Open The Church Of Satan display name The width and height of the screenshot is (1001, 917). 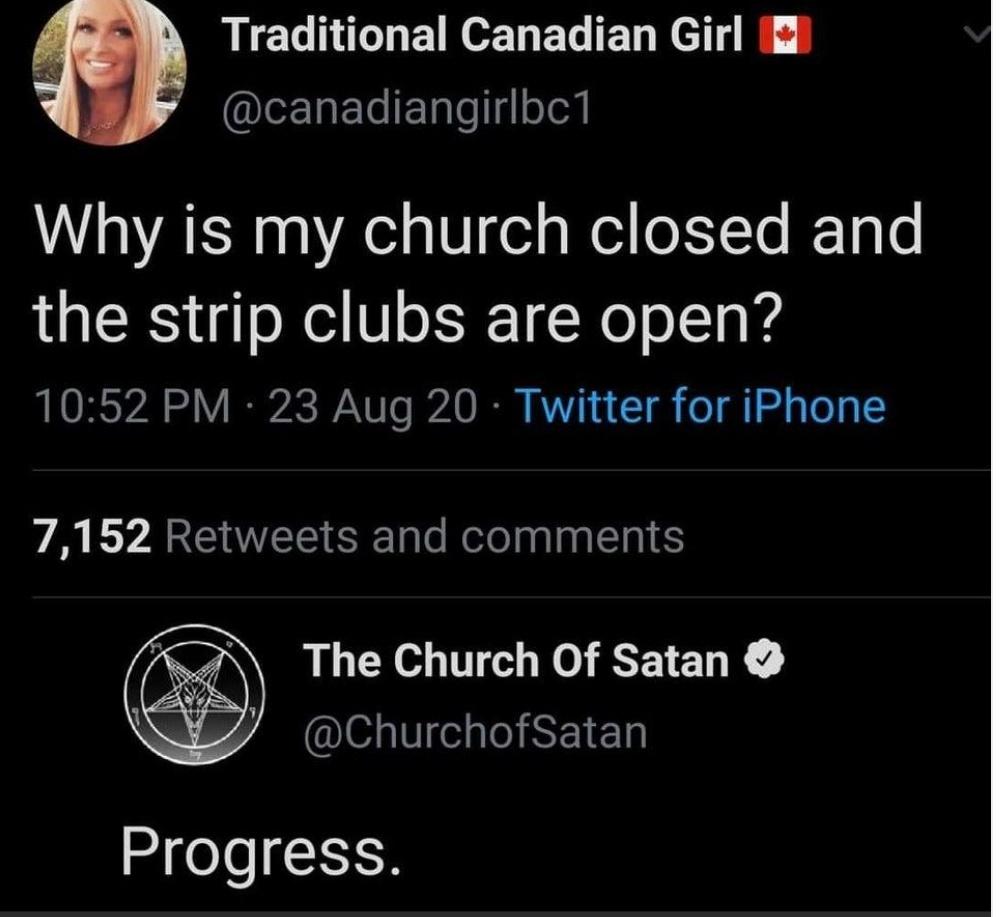click(516, 660)
